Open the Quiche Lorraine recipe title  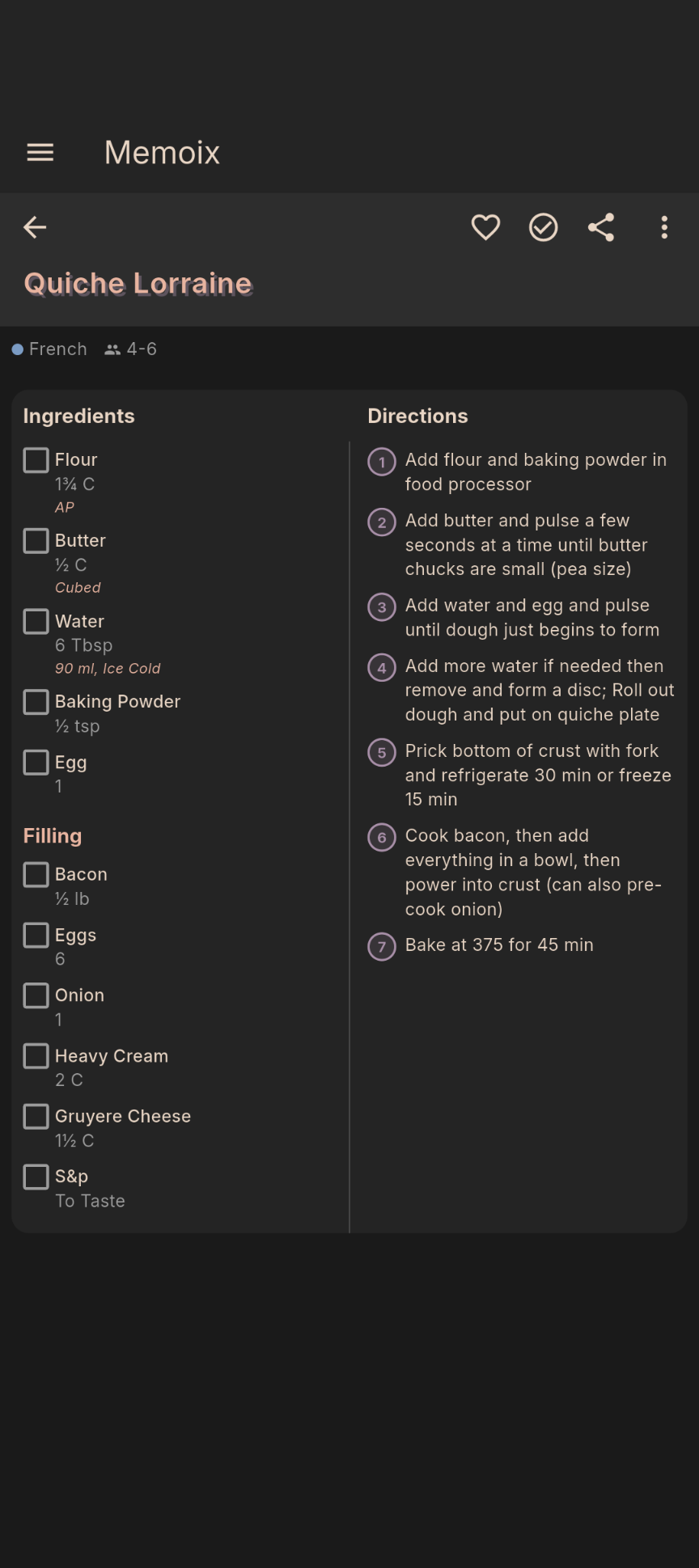tap(138, 283)
